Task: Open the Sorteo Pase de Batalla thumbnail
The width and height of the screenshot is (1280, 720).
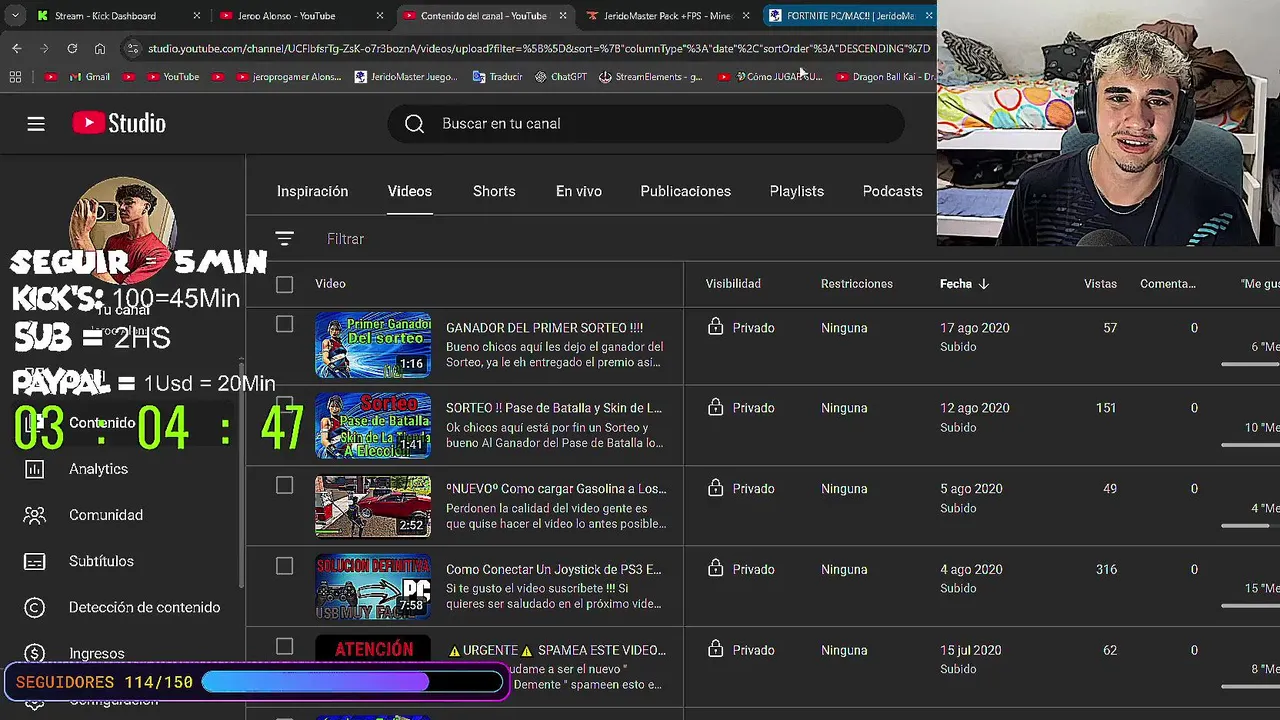Action: click(373, 425)
